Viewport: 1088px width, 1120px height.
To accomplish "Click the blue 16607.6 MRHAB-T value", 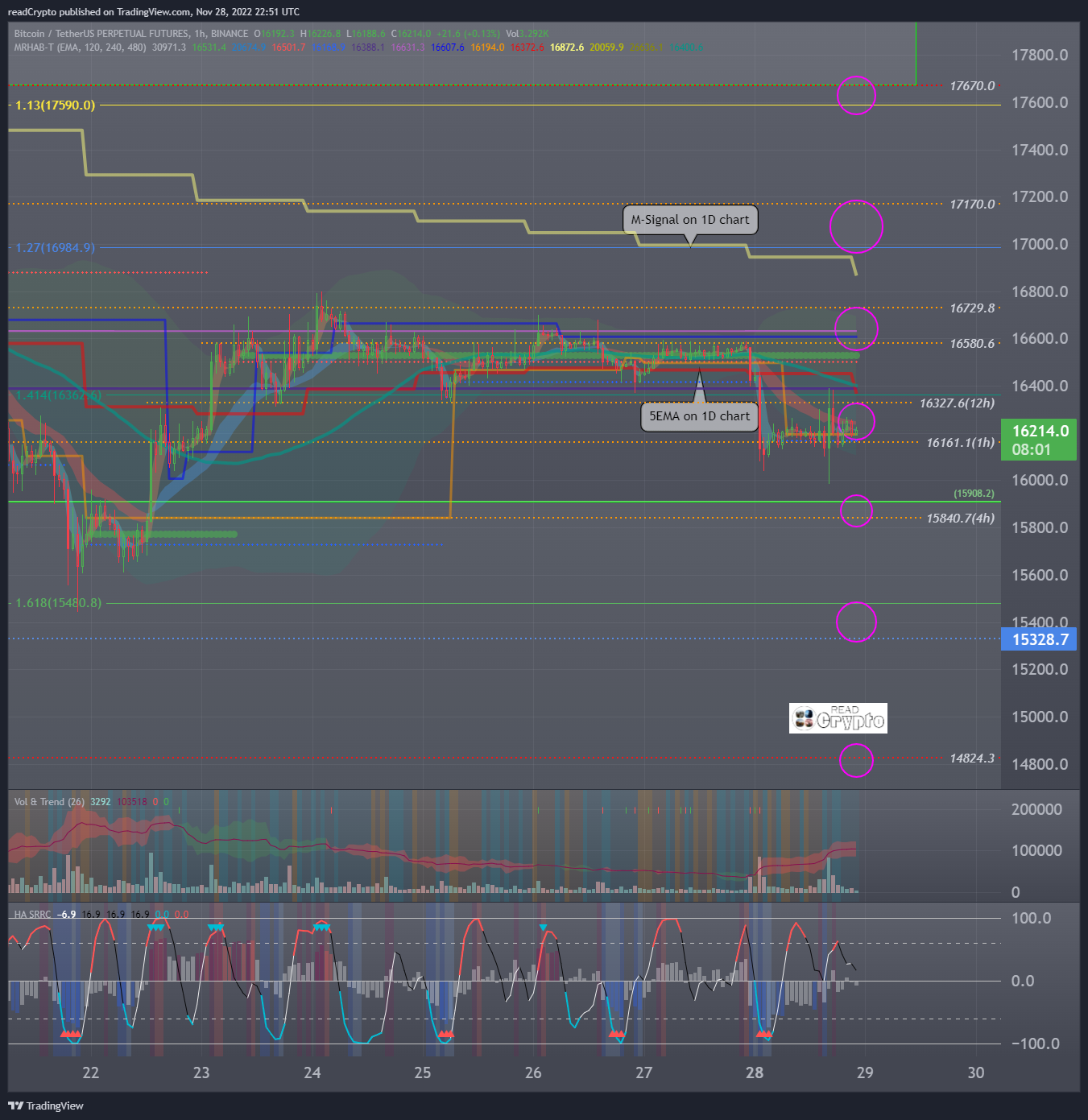I will (448, 48).
